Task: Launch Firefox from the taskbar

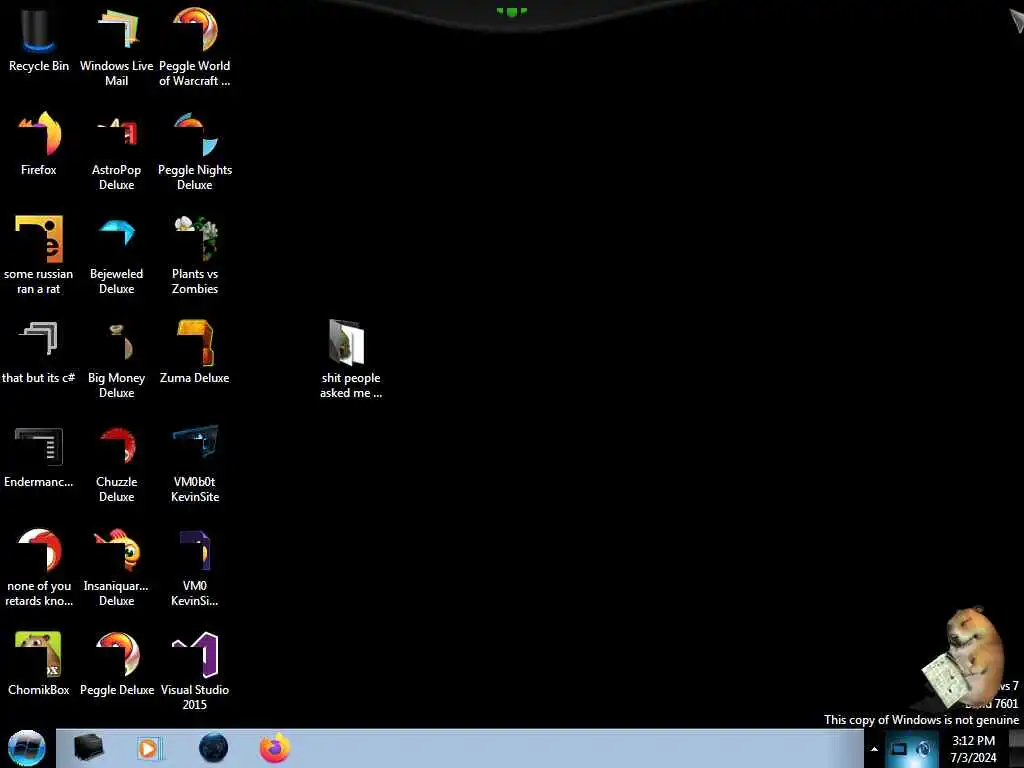Action: click(x=274, y=748)
